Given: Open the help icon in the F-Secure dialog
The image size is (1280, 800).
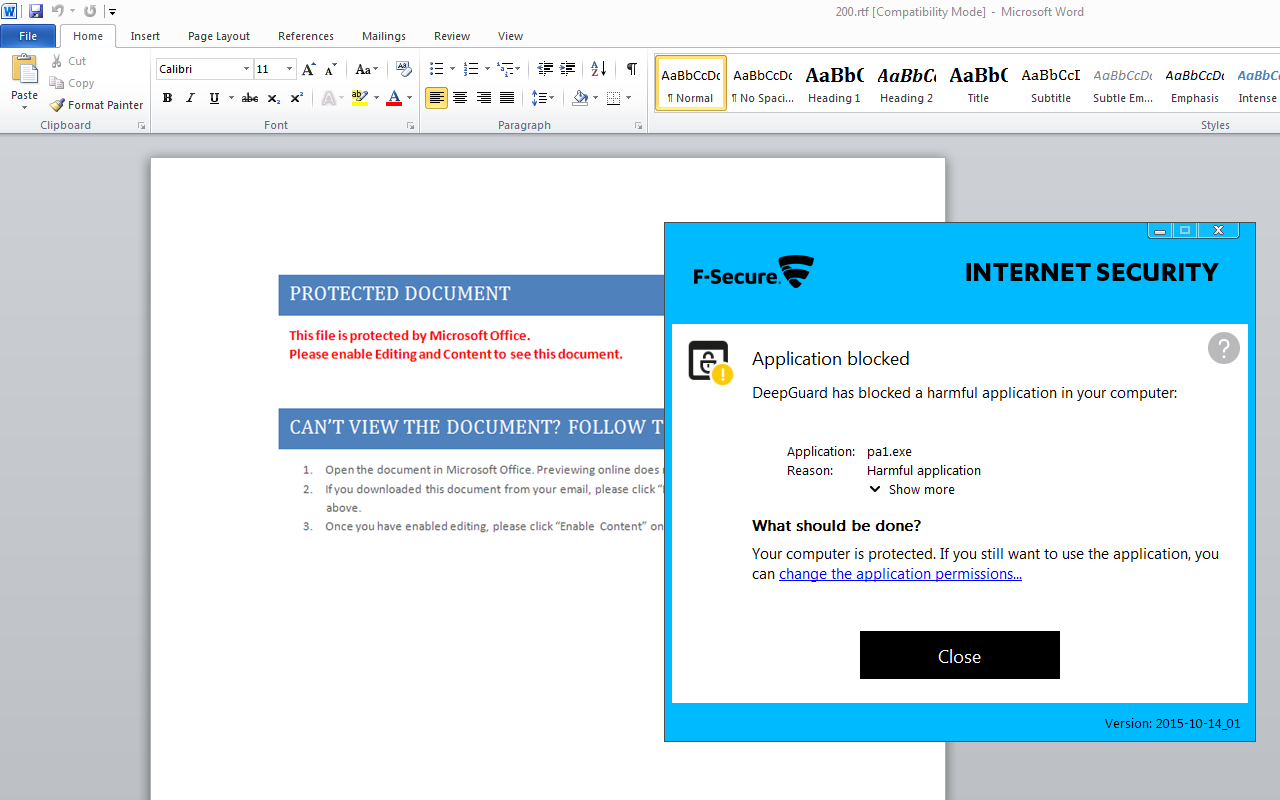Looking at the screenshot, I should pyautogui.click(x=1223, y=348).
